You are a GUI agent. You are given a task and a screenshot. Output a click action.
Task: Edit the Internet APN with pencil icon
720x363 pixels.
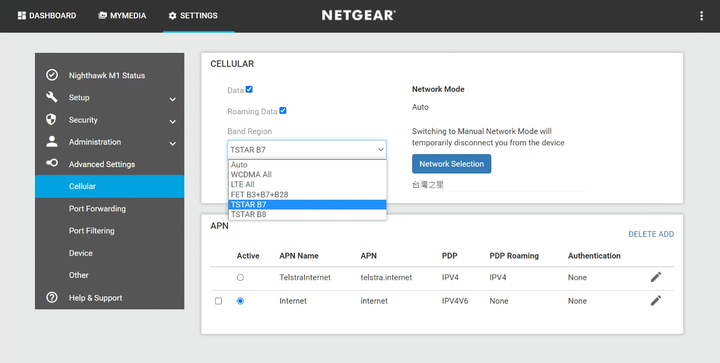(656, 301)
